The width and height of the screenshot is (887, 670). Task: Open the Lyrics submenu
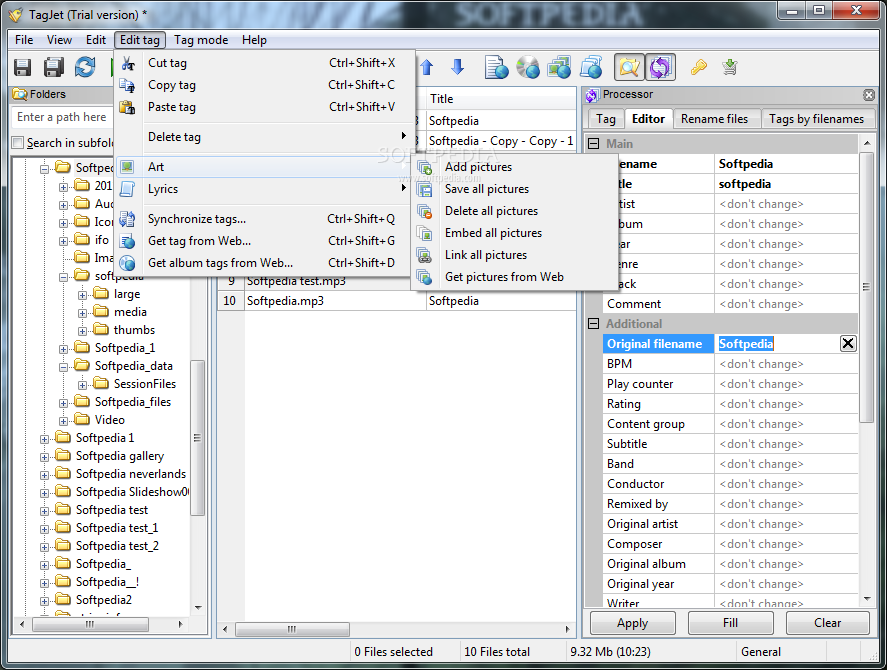pyautogui.click(x=264, y=189)
